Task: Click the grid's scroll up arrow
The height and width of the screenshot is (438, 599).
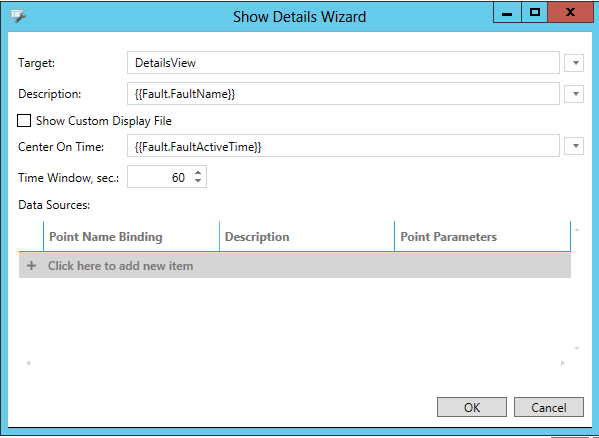Action: (577, 230)
